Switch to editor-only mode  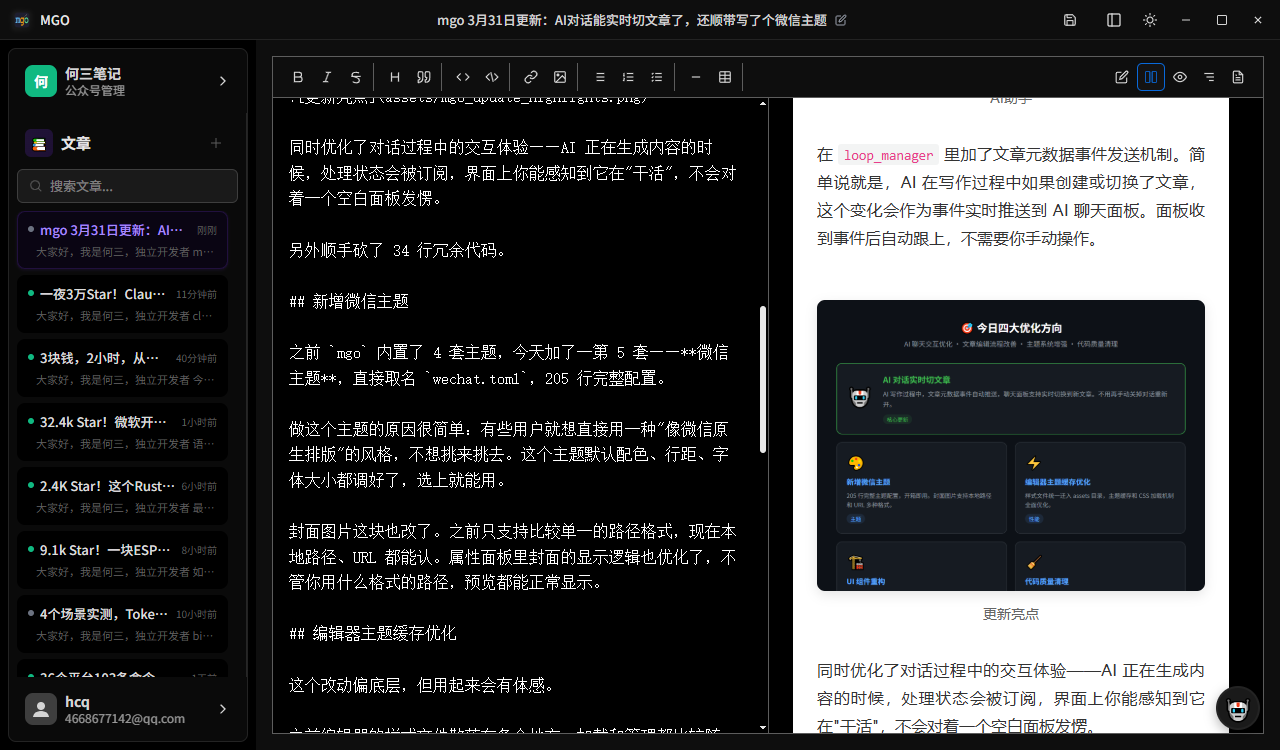1121,76
